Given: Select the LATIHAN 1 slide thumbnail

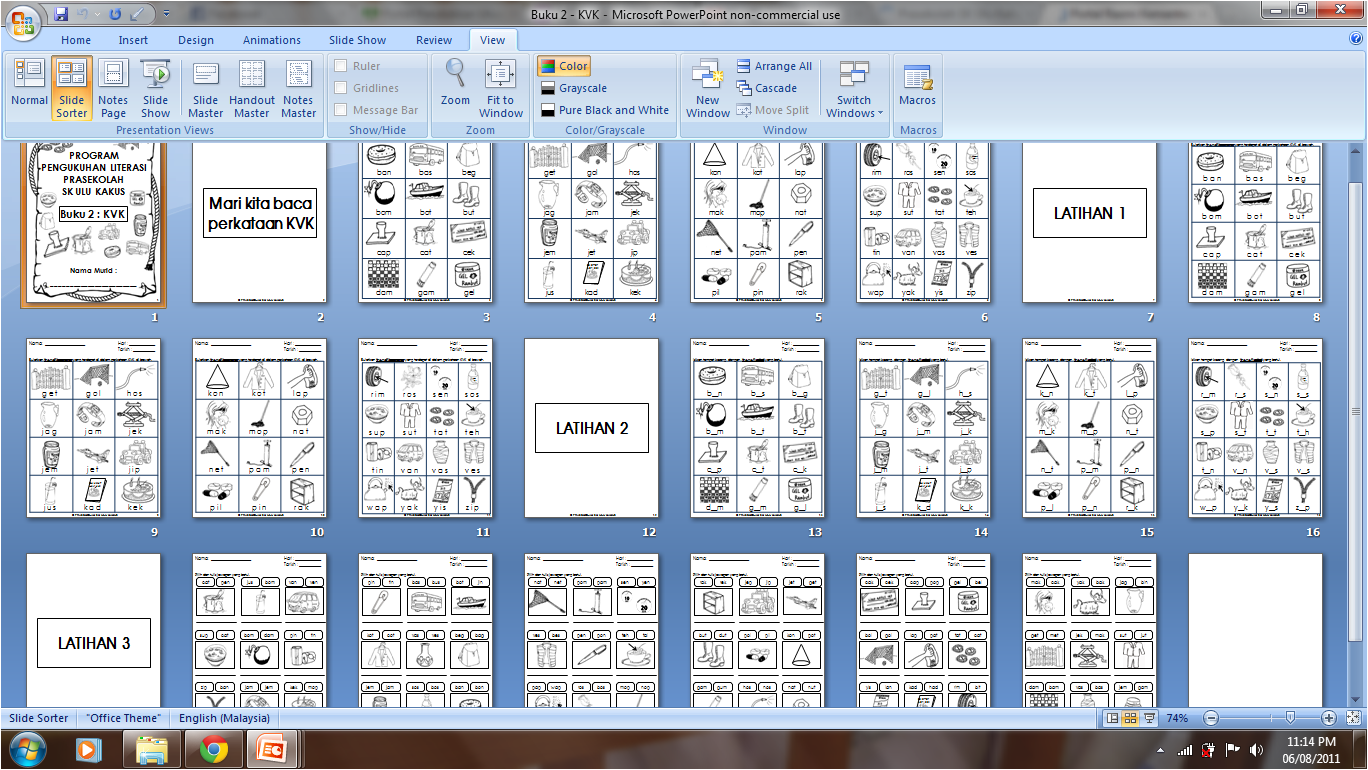Looking at the screenshot, I should pyautogui.click(x=1089, y=222).
